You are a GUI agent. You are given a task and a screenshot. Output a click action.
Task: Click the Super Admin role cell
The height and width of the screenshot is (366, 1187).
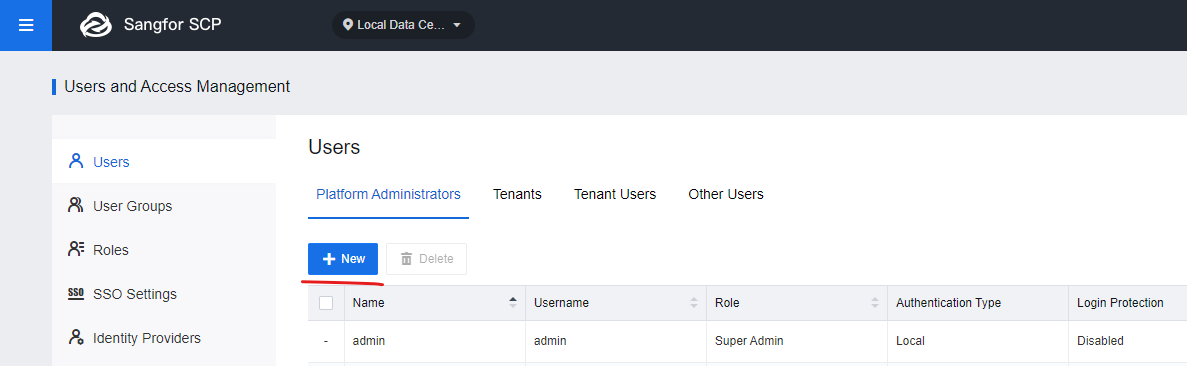tap(796, 341)
